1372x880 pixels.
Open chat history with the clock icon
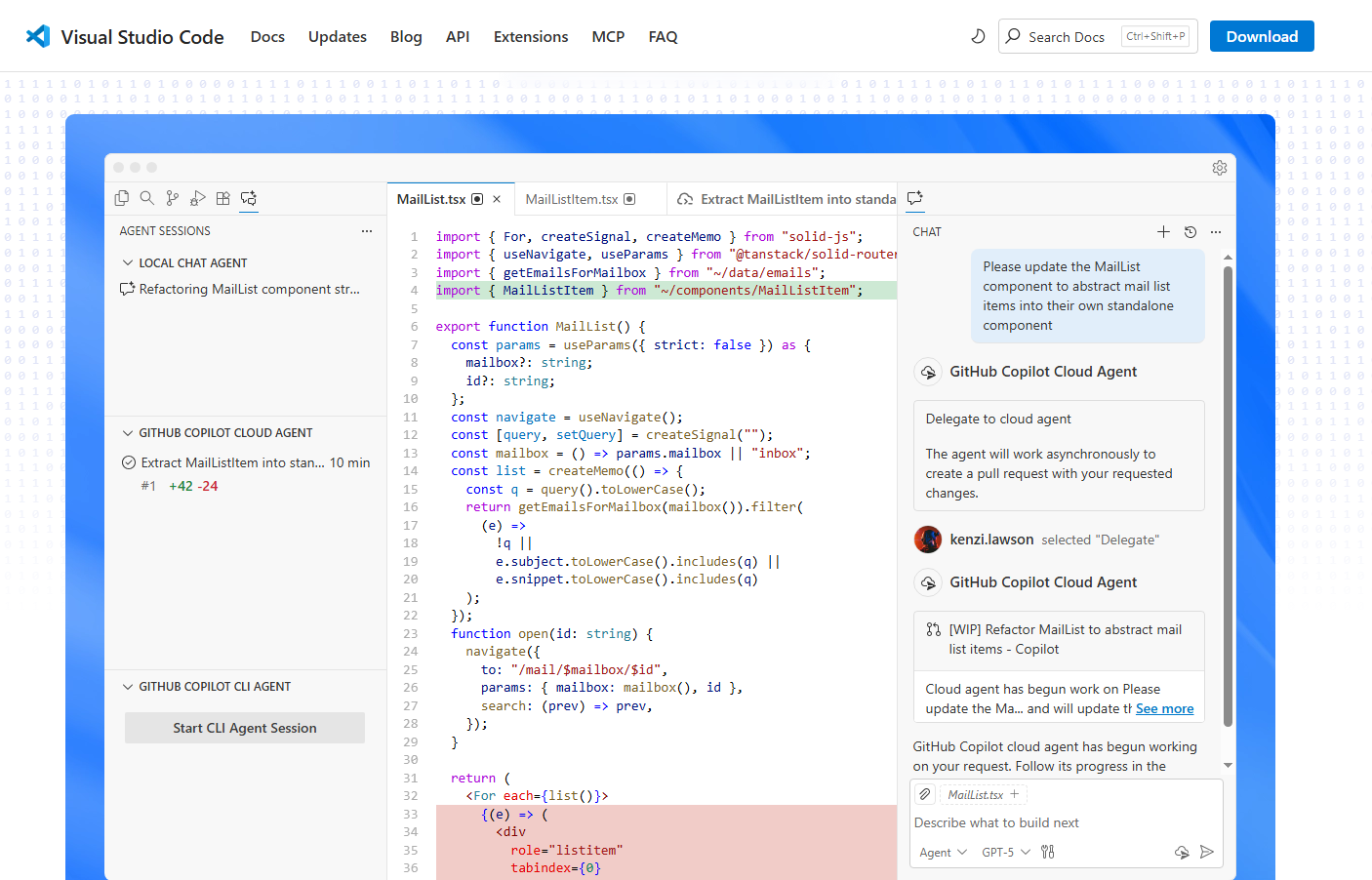click(x=1190, y=232)
